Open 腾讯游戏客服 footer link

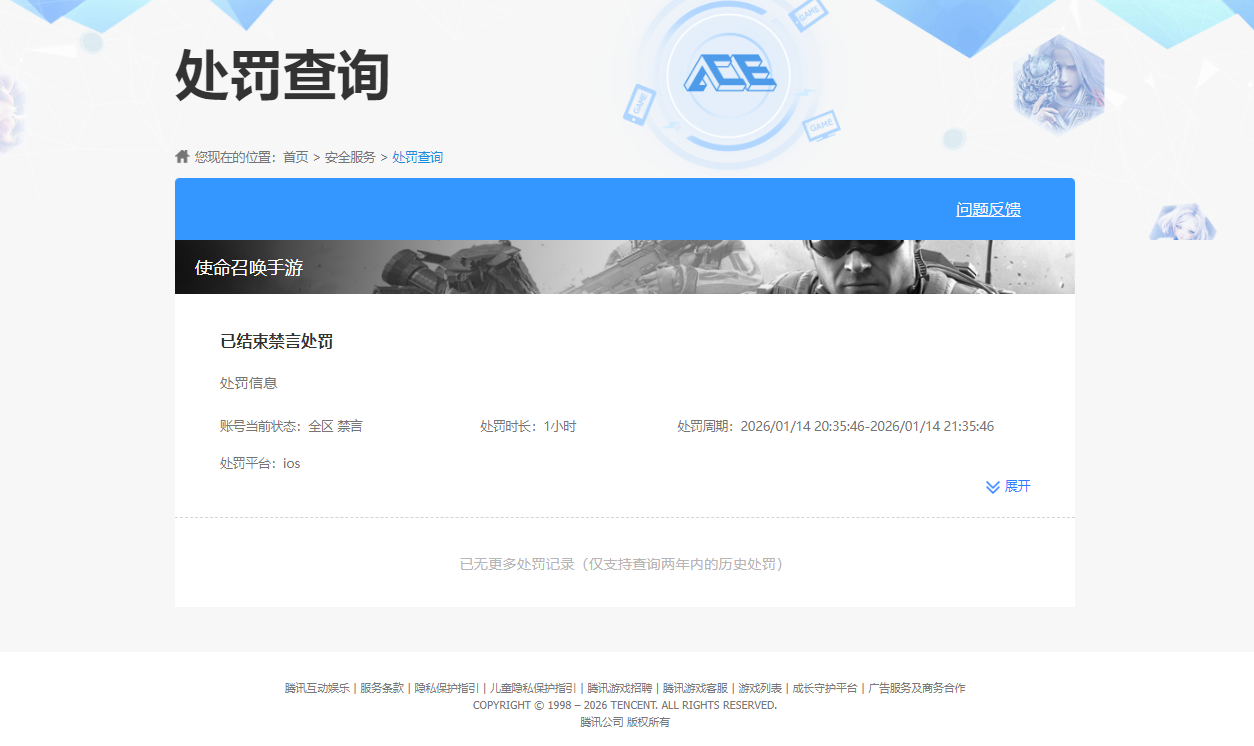pos(695,688)
